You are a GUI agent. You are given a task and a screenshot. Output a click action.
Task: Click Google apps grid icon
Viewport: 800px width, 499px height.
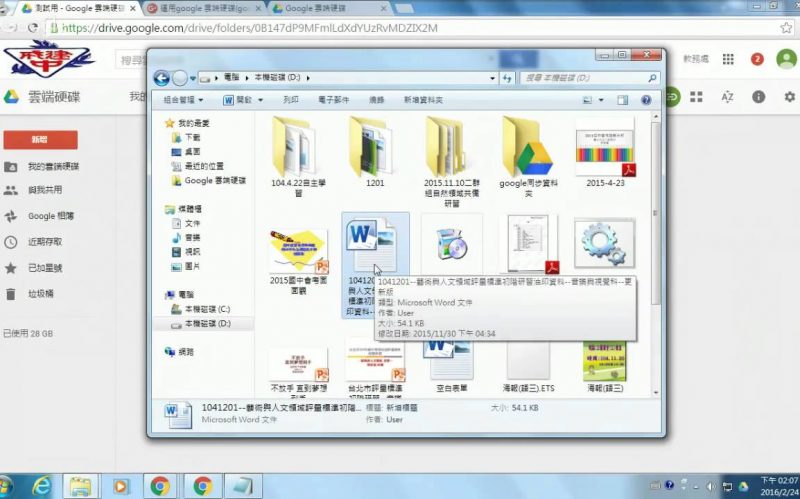click(728, 60)
